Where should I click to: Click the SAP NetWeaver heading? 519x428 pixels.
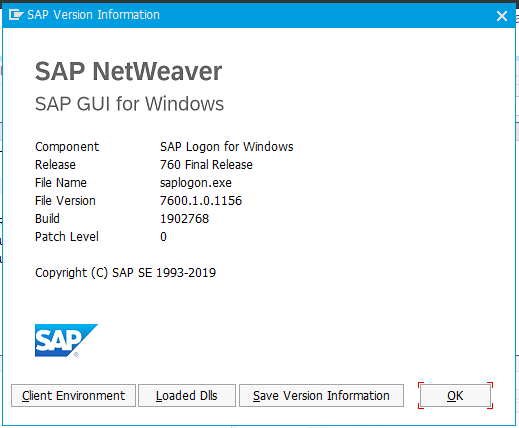point(128,71)
